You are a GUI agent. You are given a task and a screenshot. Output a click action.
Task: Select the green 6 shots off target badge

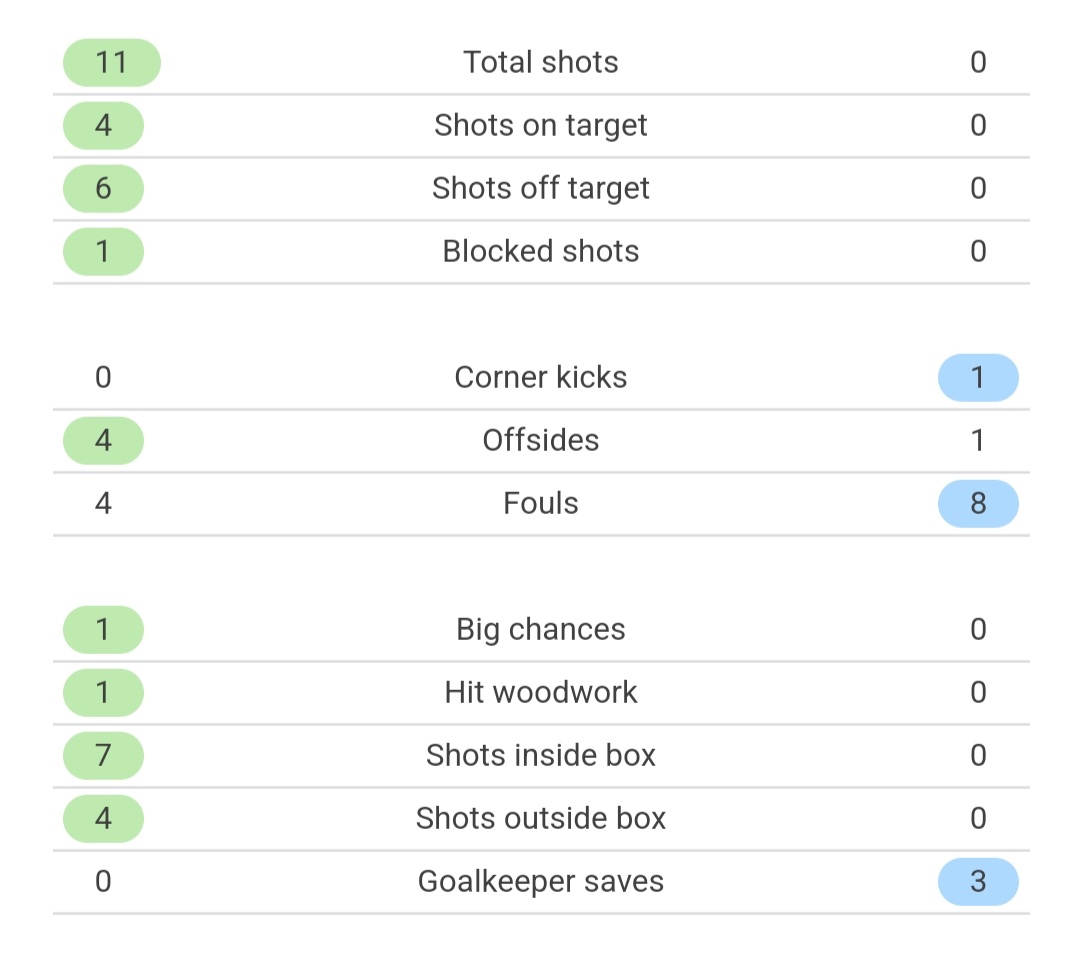[x=103, y=189]
